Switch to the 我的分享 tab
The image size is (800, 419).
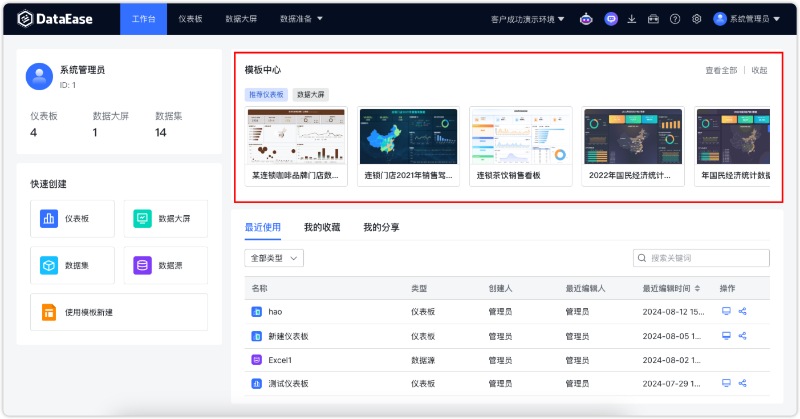point(381,227)
